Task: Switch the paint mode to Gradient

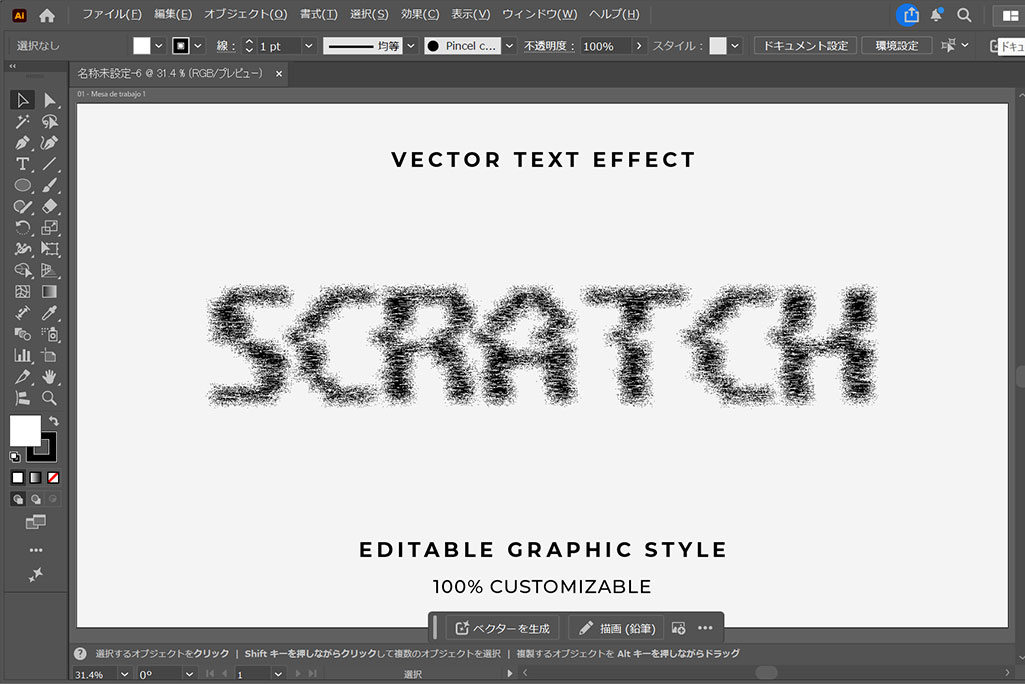Action: coord(35,478)
